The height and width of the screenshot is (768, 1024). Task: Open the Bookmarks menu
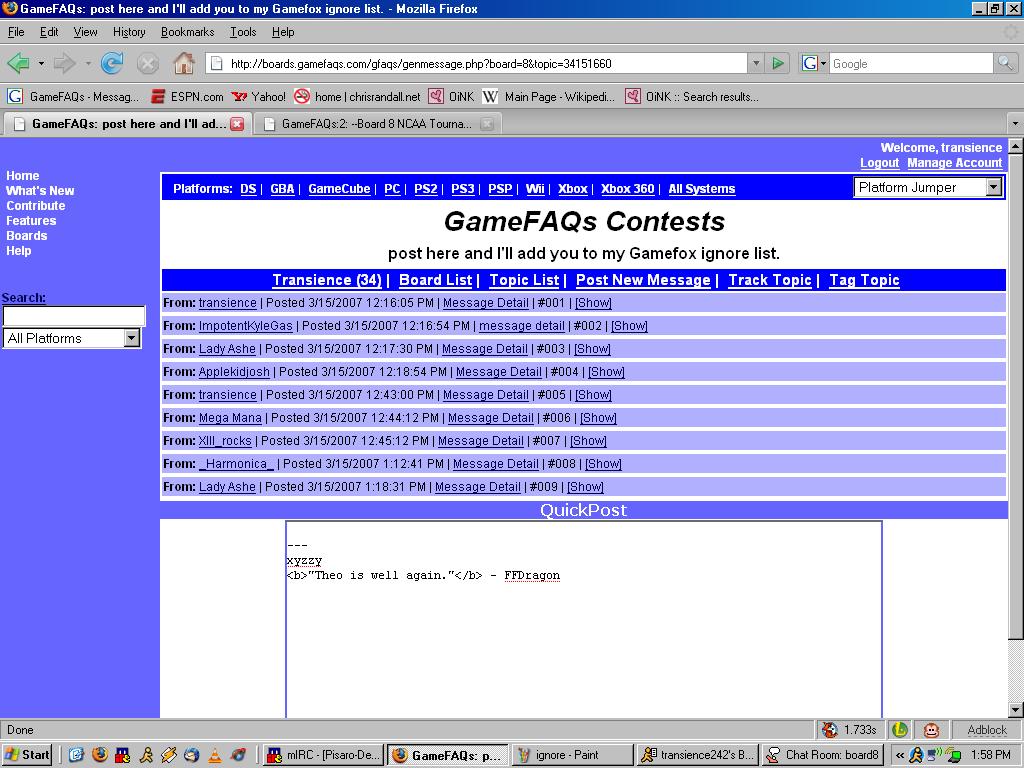point(187,32)
